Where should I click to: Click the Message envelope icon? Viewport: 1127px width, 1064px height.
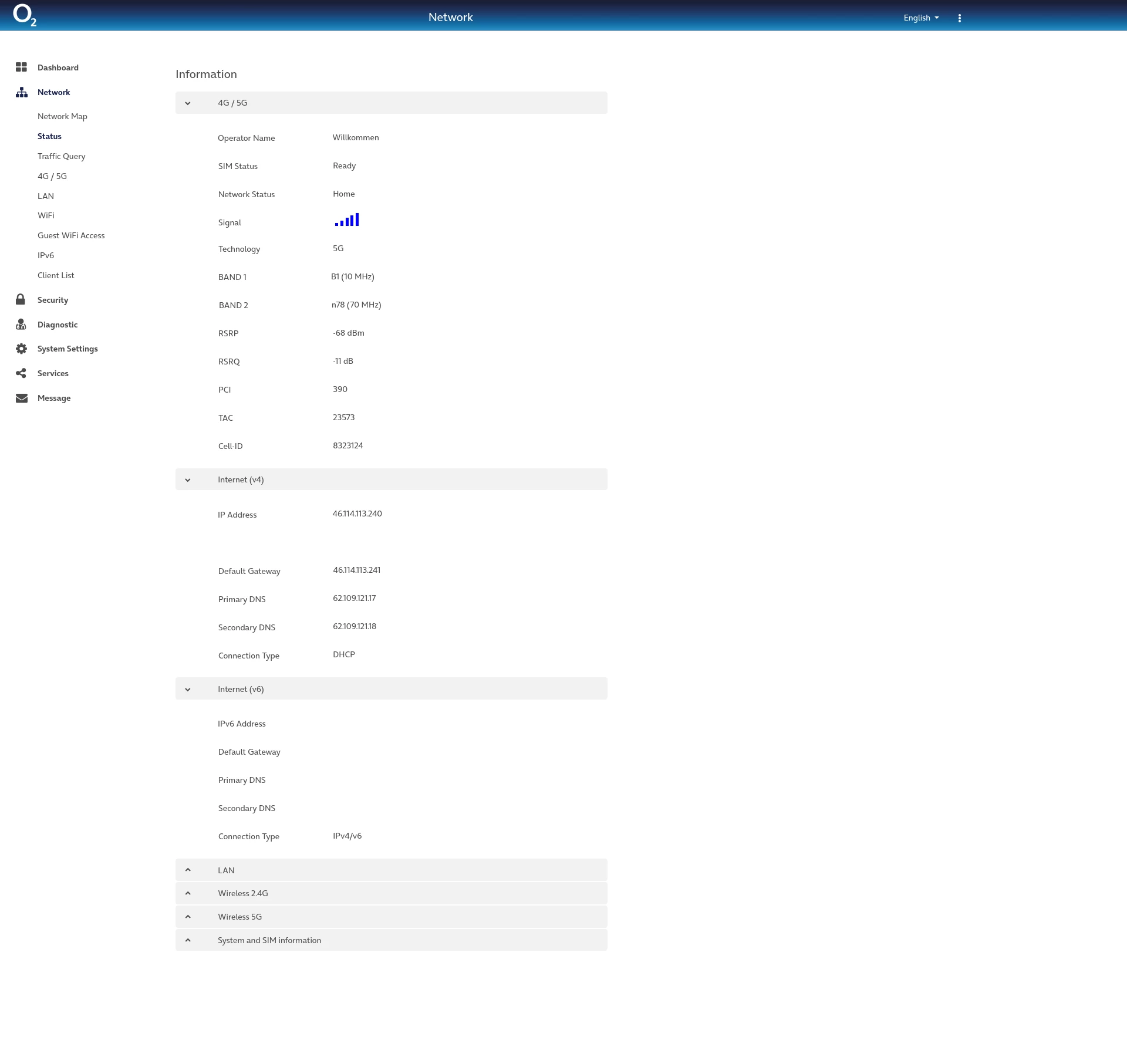[21, 398]
